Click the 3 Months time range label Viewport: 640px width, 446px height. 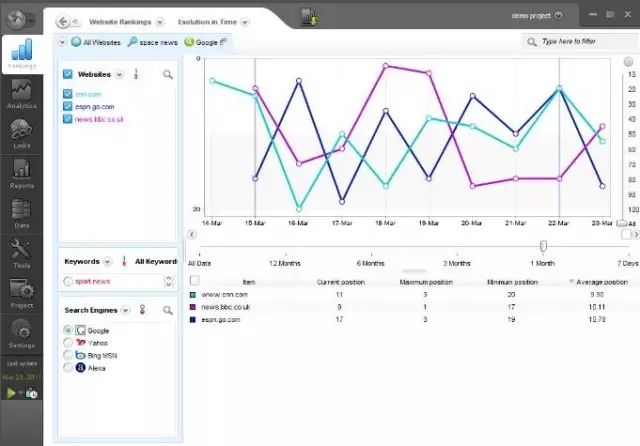[x=457, y=264]
